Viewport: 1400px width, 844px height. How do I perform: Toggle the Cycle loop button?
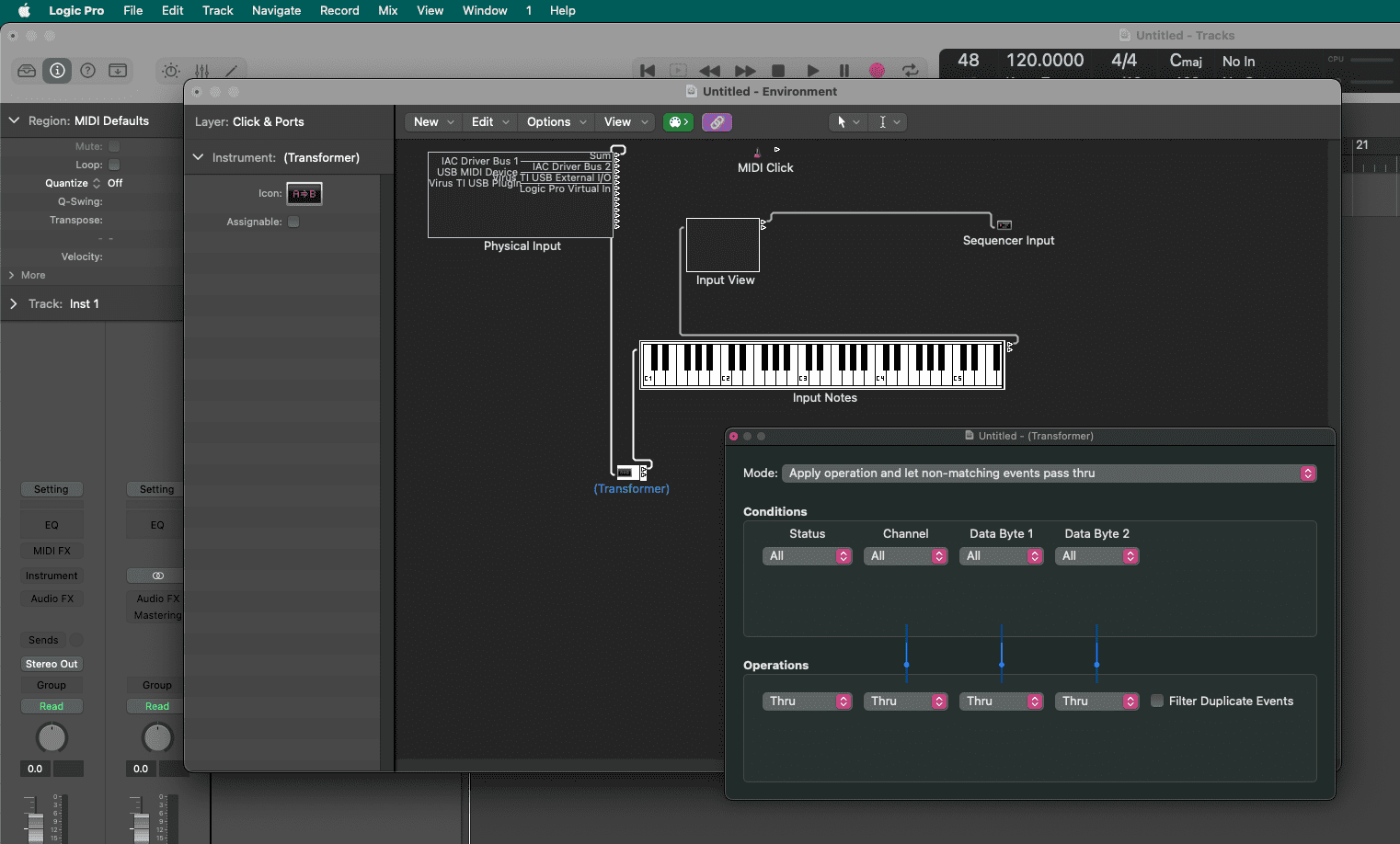[910, 71]
